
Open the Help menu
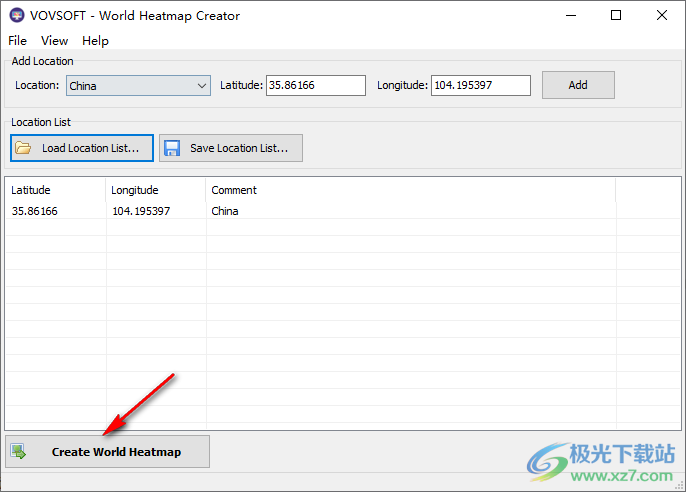coord(95,41)
